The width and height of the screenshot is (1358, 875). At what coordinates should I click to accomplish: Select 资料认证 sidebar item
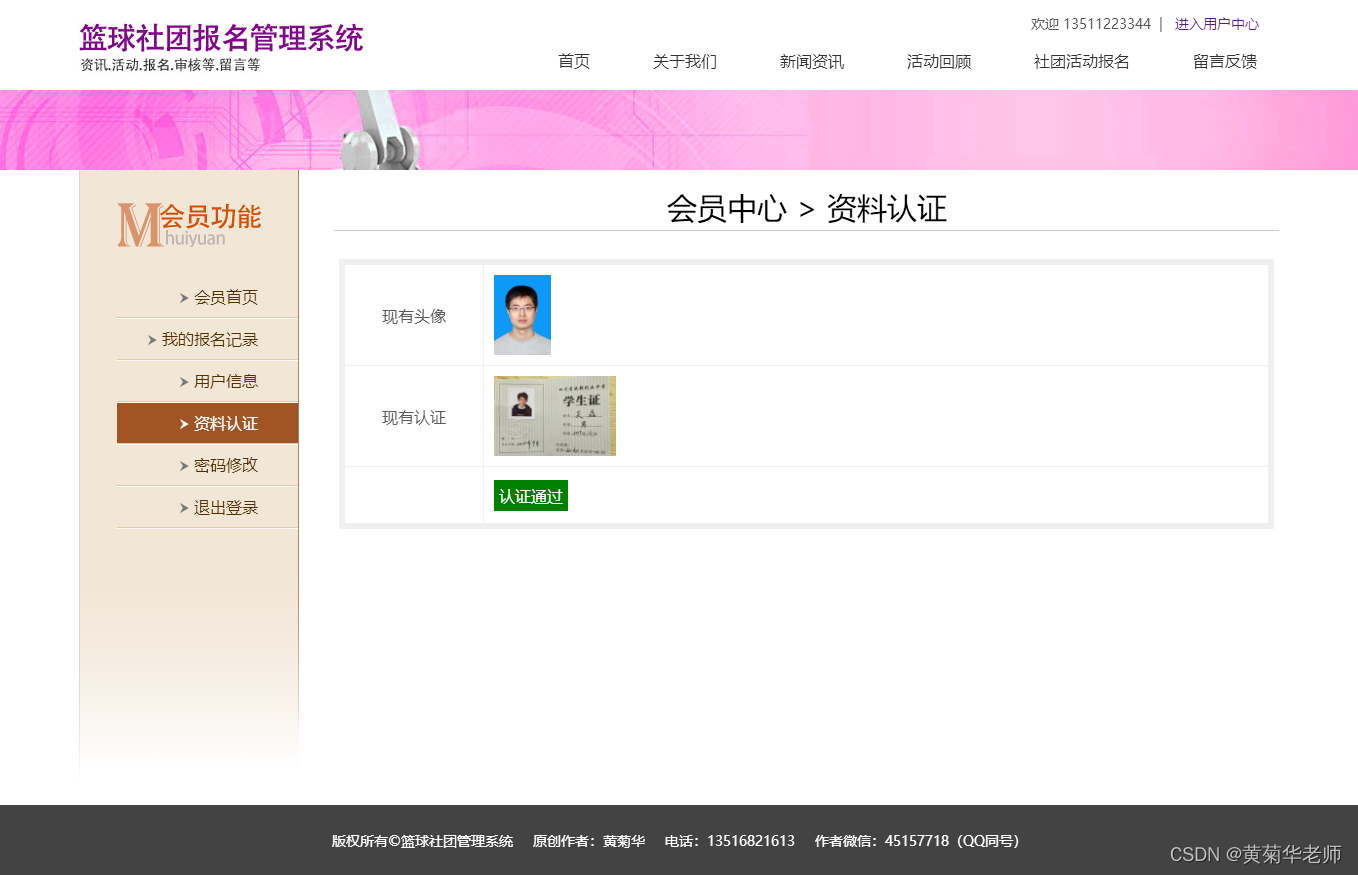pos(207,423)
